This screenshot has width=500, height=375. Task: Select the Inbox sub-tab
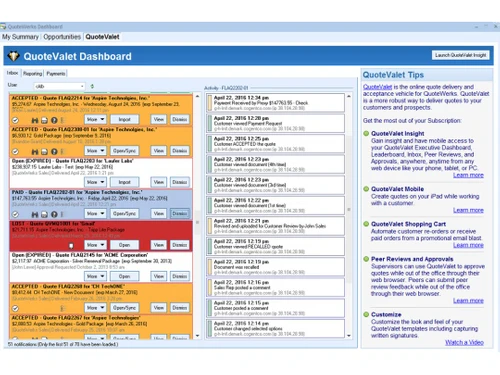point(12,73)
